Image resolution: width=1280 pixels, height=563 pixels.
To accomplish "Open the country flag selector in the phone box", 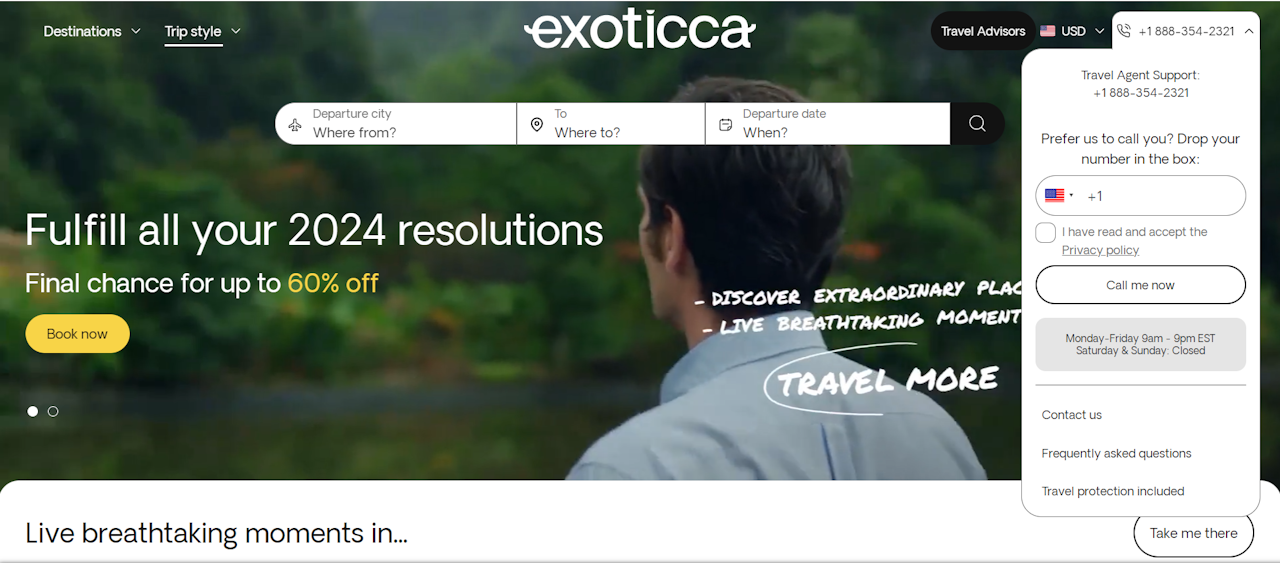I will point(1059,196).
